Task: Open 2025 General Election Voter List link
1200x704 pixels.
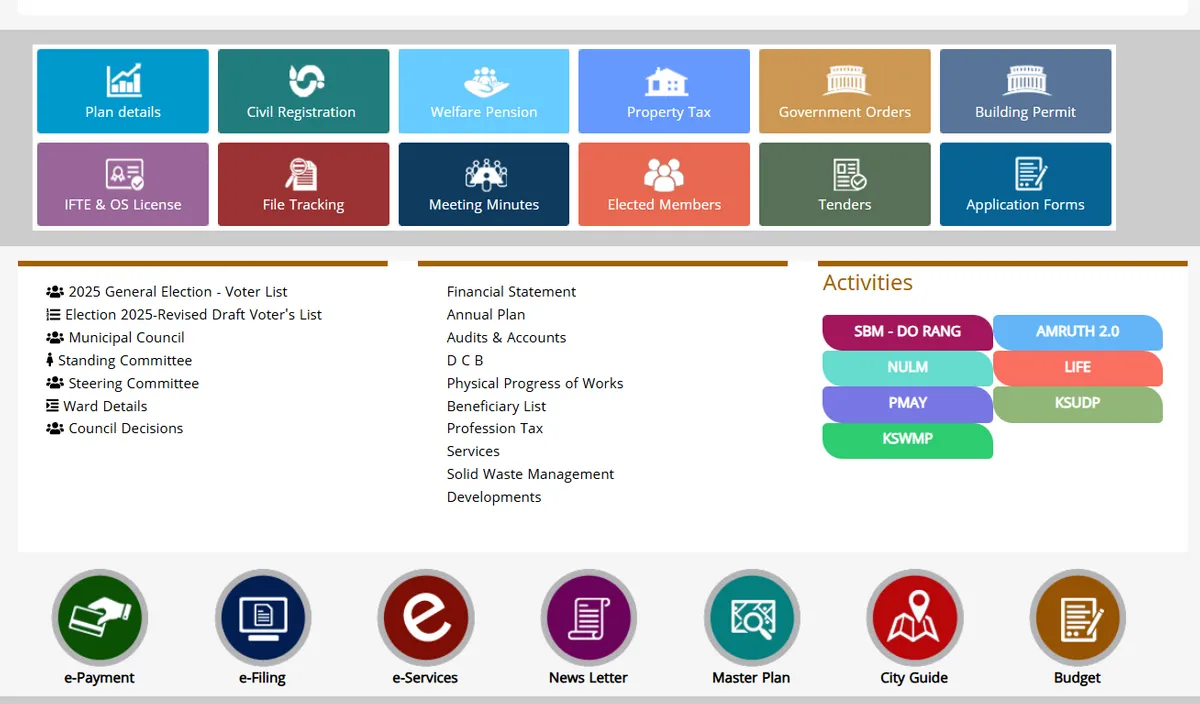Action: coord(177,292)
